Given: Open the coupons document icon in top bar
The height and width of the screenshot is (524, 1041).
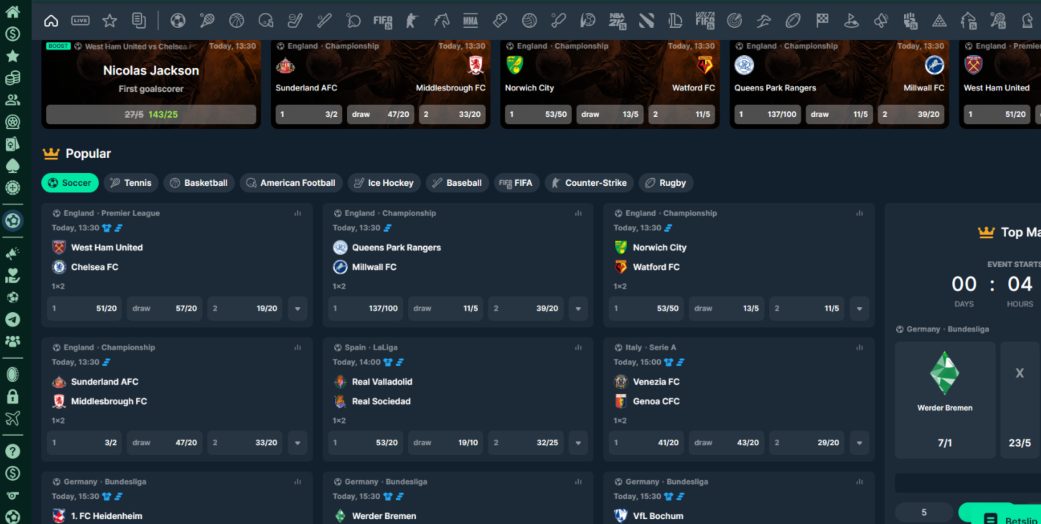Looking at the screenshot, I should 139,21.
